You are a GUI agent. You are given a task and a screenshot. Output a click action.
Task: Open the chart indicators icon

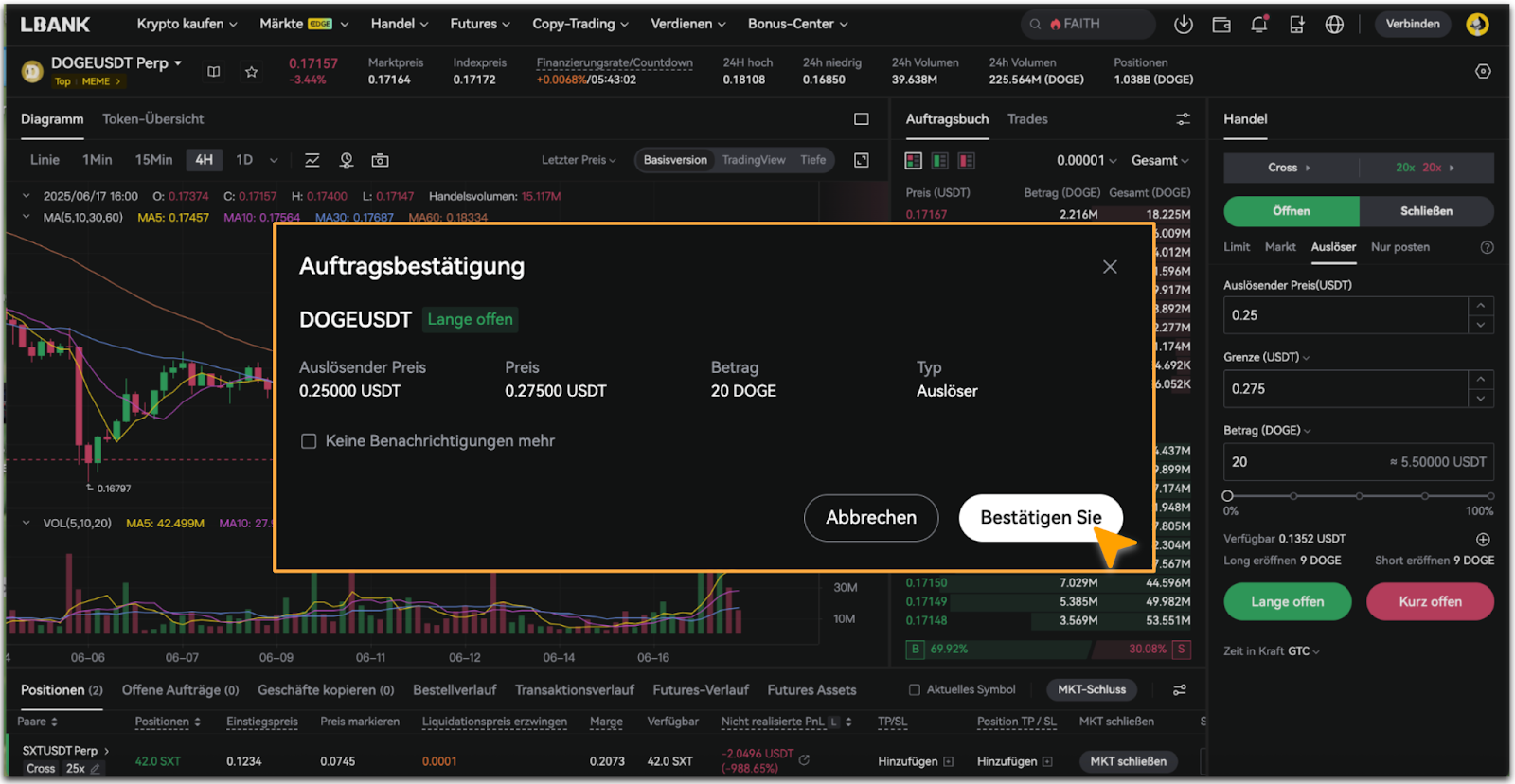click(x=312, y=160)
